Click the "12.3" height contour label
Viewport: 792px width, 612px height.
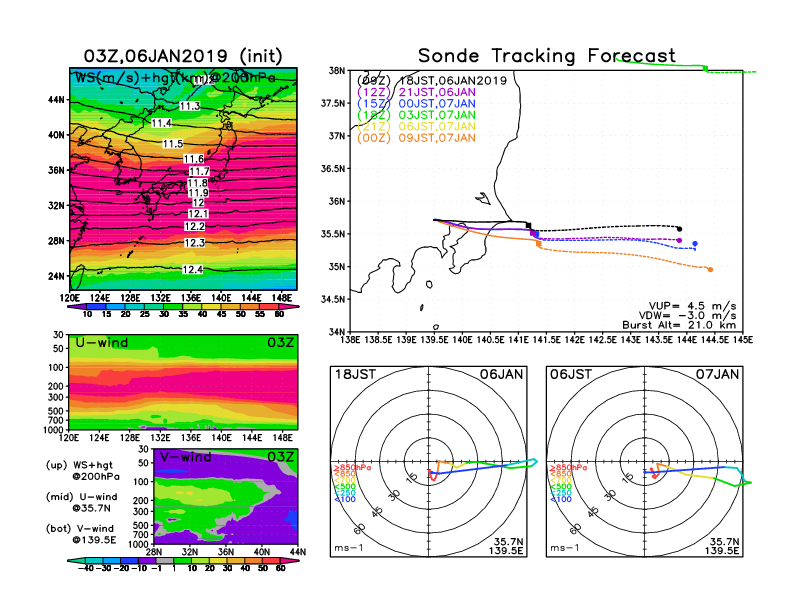coord(194,243)
